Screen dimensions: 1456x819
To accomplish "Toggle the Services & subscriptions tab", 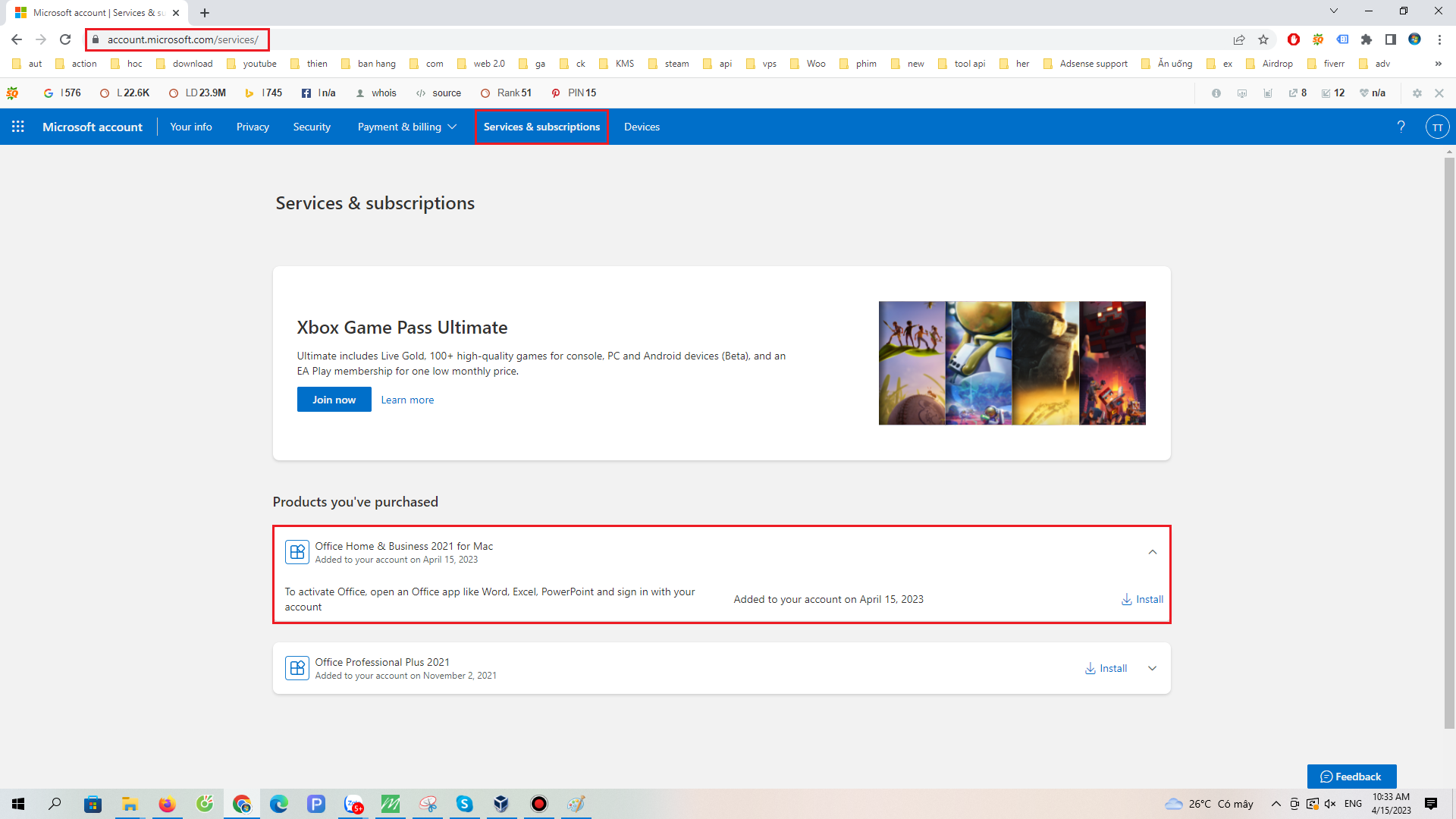I will click(x=541, y=126).
